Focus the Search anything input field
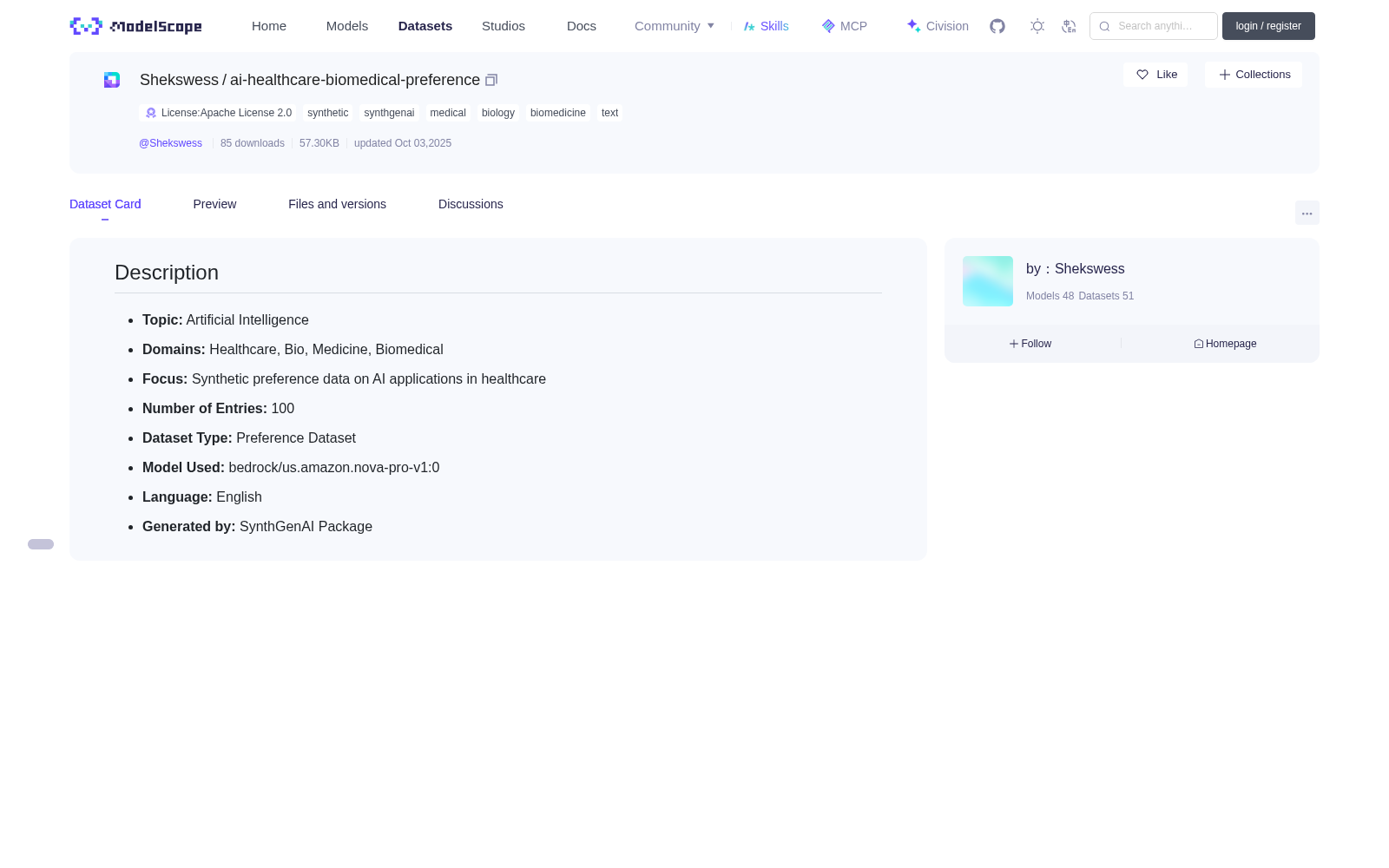This screenshot has width=1389, height=868. click(1154, 26)
